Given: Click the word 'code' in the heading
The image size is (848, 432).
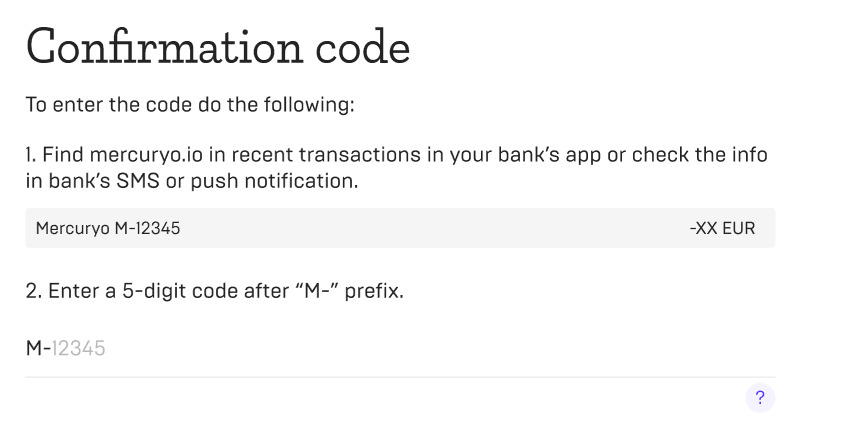Looking at the screenshot, I should 363,47.
